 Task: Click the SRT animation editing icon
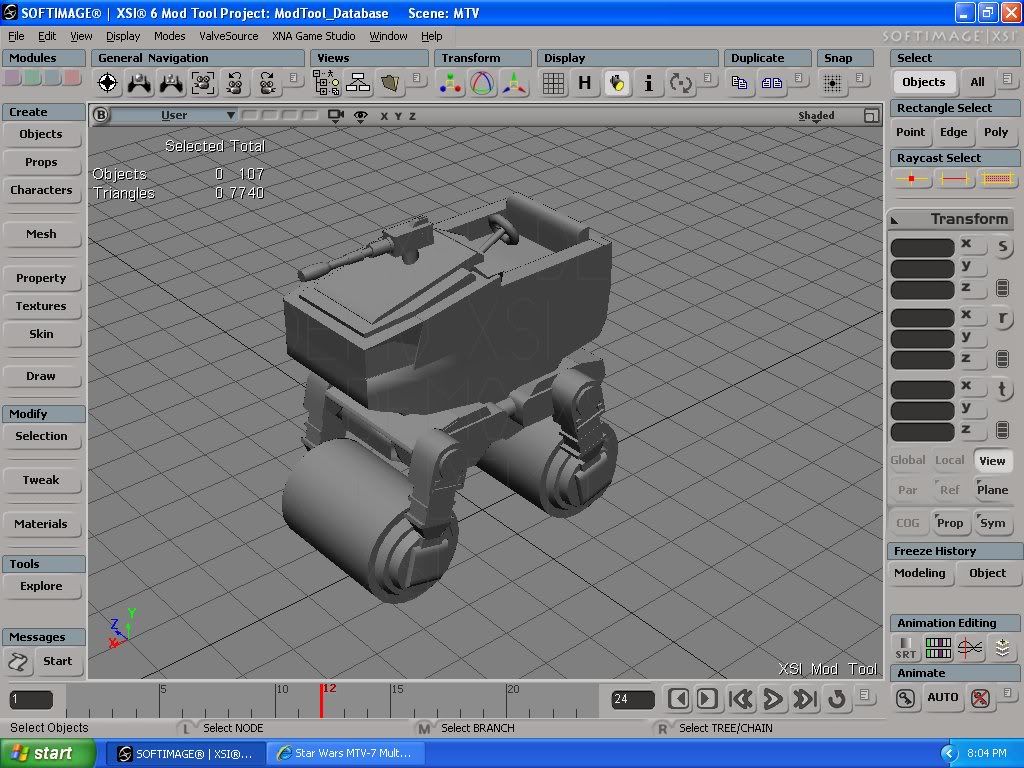tap(906, 648)
